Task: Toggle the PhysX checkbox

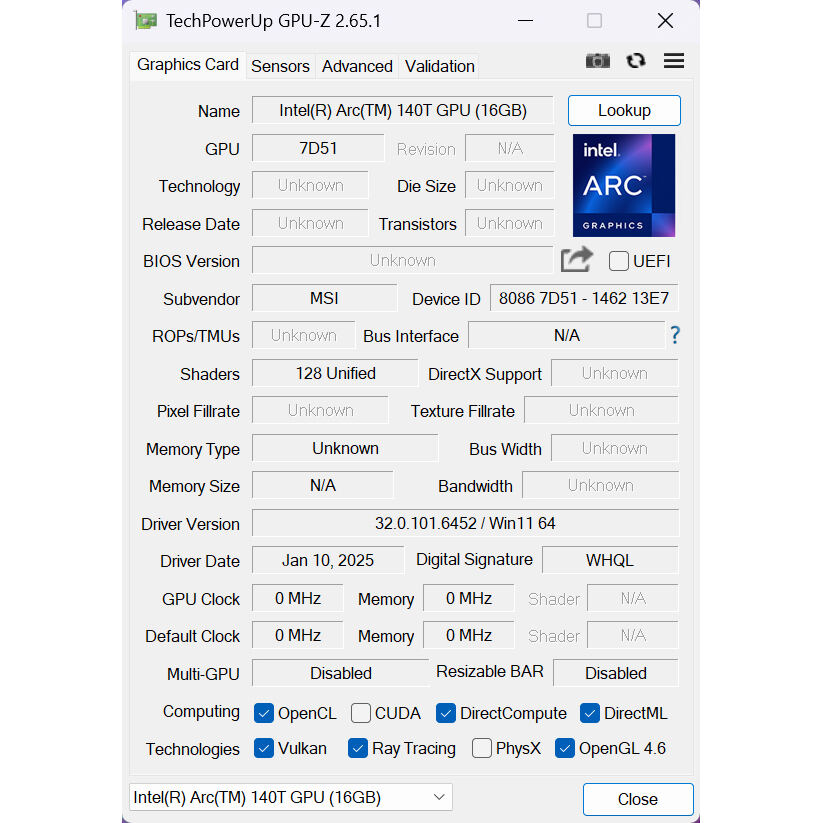Action: click(481, 748)
